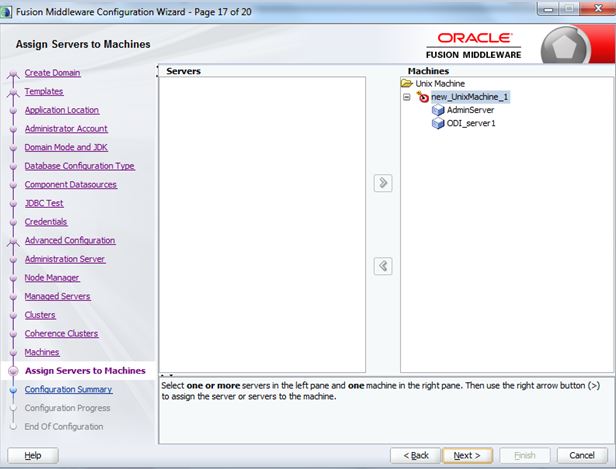Click the current step Assign Servers to Machines

[85, 371]
